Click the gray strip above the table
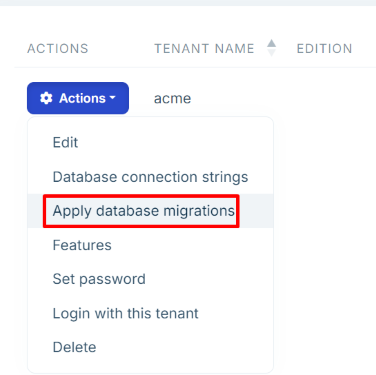The image size is (376, 375). click(x=188, y=3)
